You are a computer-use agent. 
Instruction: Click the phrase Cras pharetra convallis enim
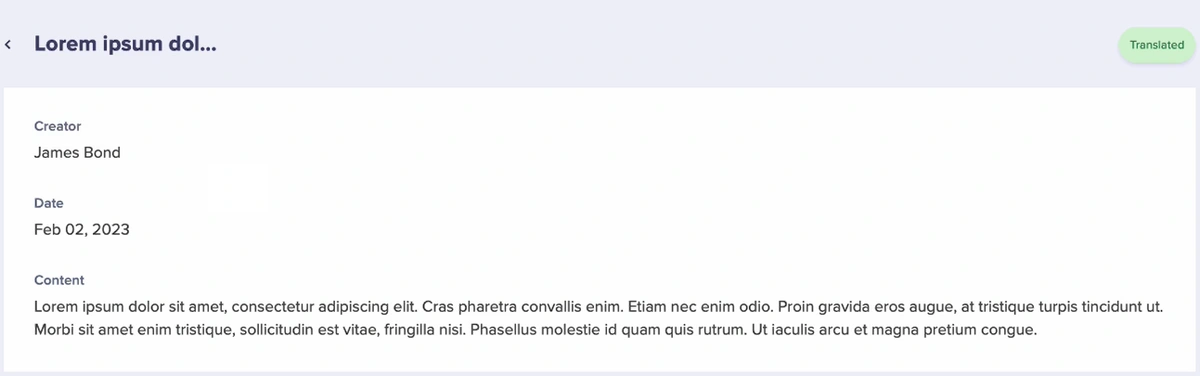coord(524,306)
